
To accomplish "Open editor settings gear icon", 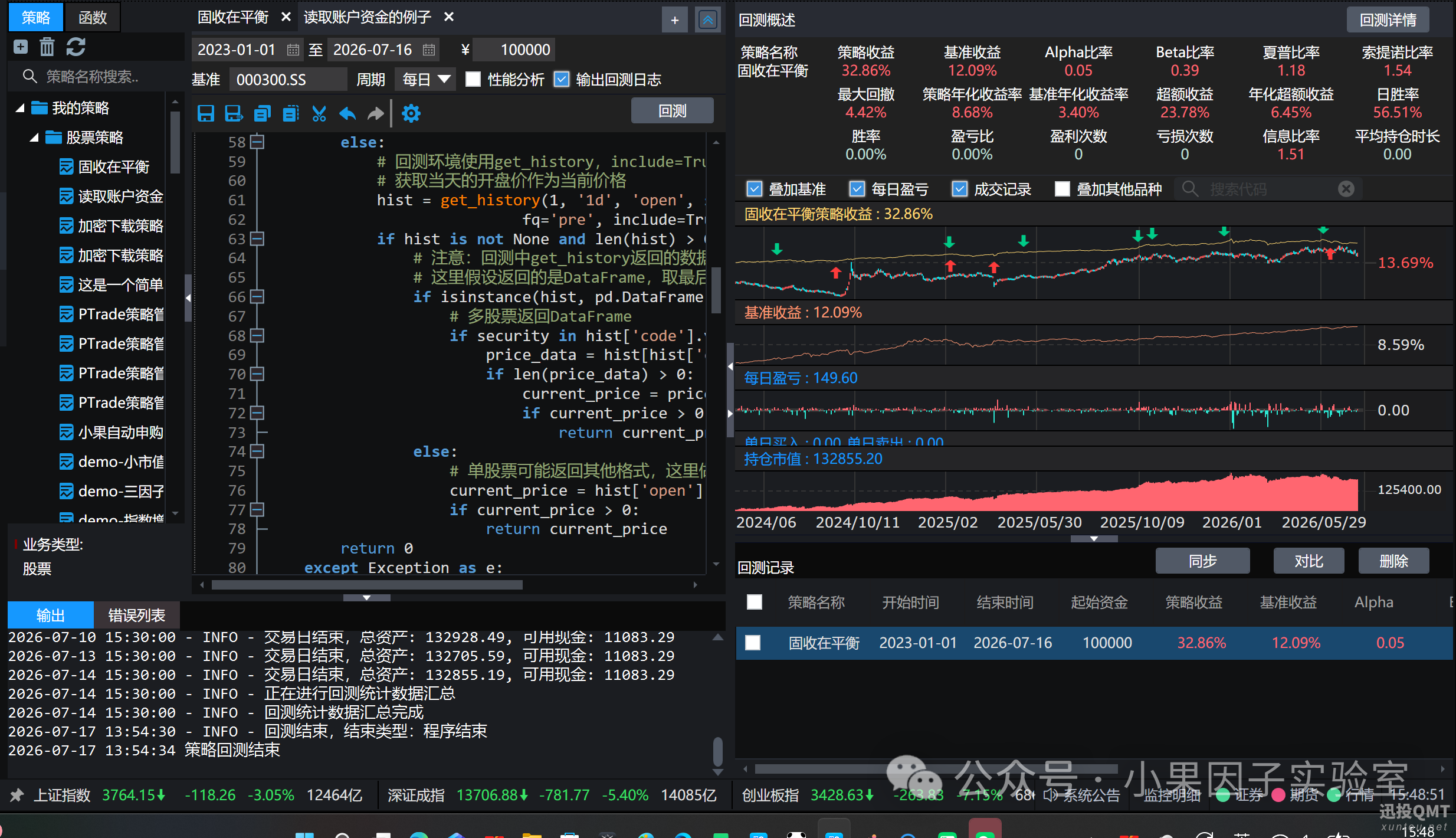I will (x=411, y=113).
